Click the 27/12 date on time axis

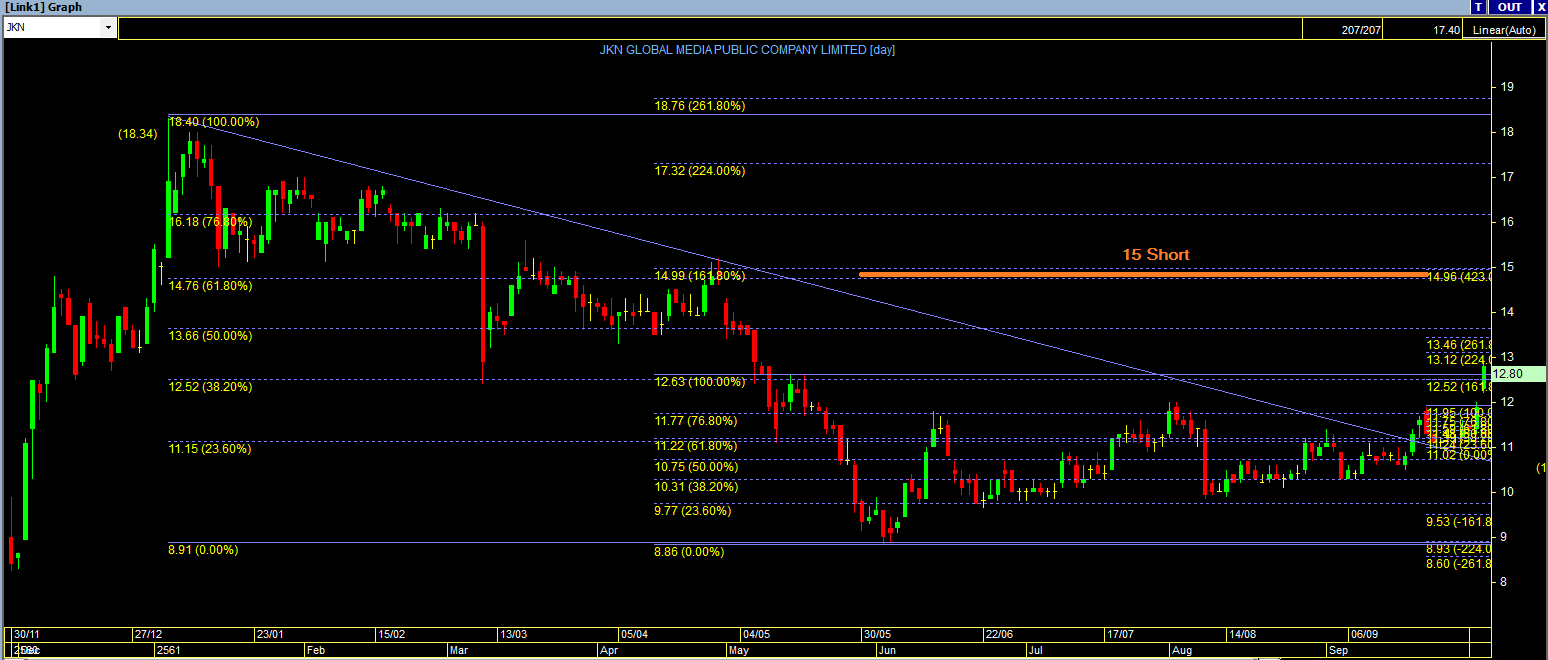(148, 634)
